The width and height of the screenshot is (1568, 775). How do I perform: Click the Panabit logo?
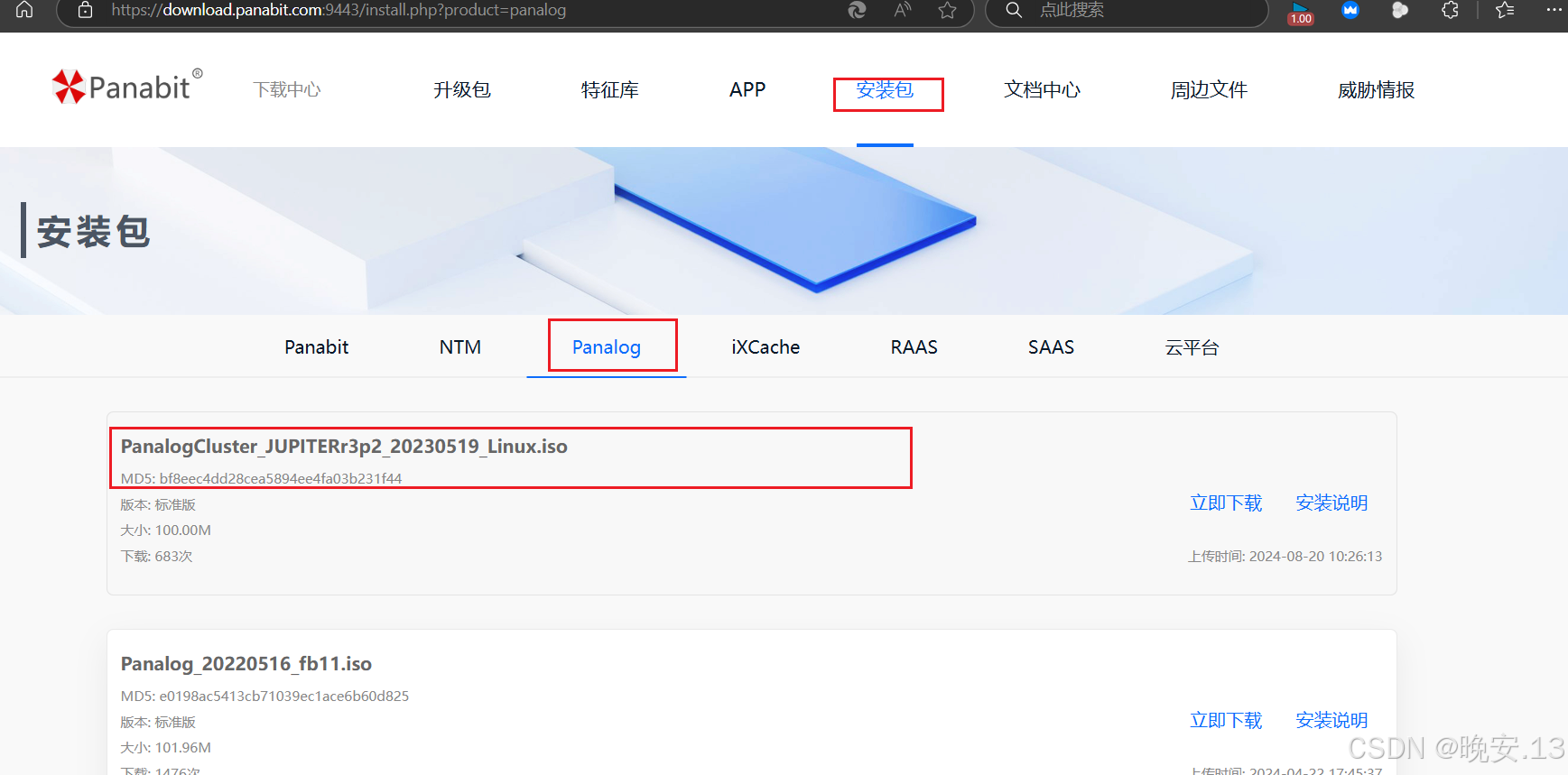click(127, 87)
